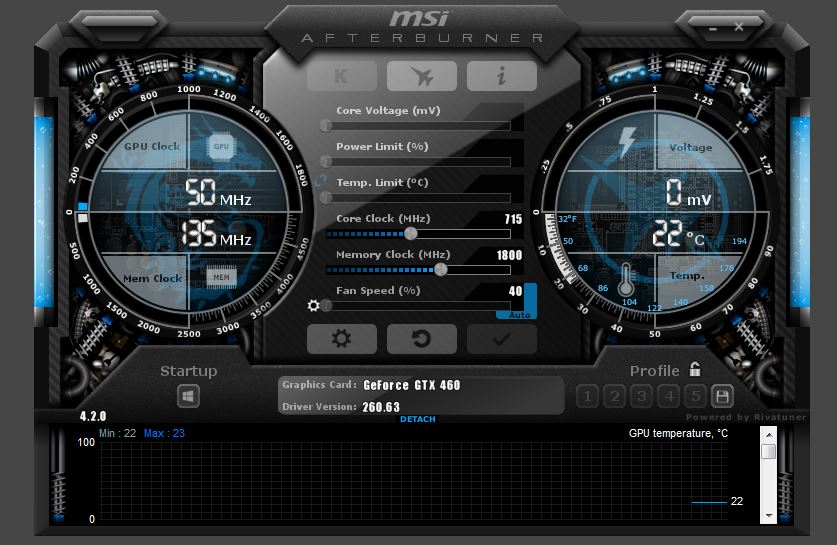Click the GPU chip icon
The image size is (837, 545).
[x=221, y=146]
